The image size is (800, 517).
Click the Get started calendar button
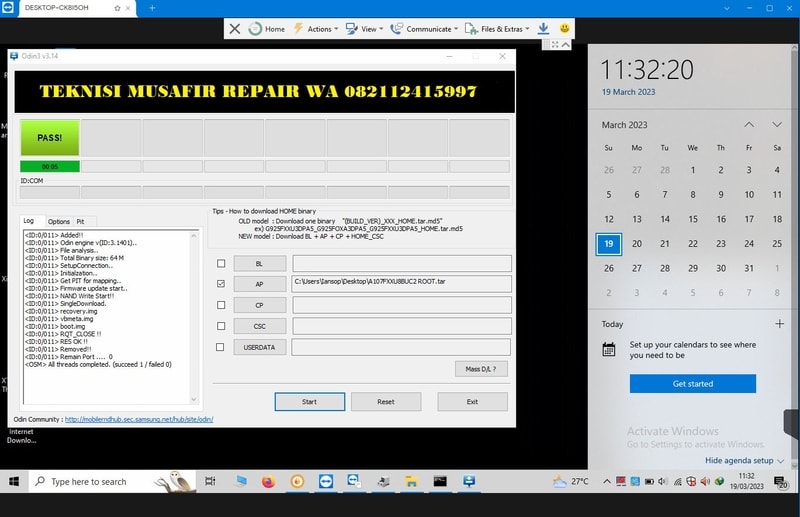pyautogui.click(x=693, y=384)
